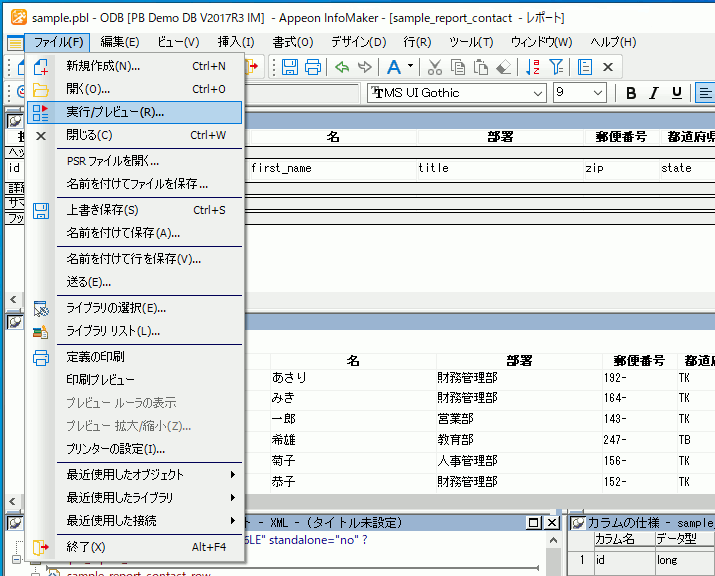Click the first_name column field in design

[281, 168]
